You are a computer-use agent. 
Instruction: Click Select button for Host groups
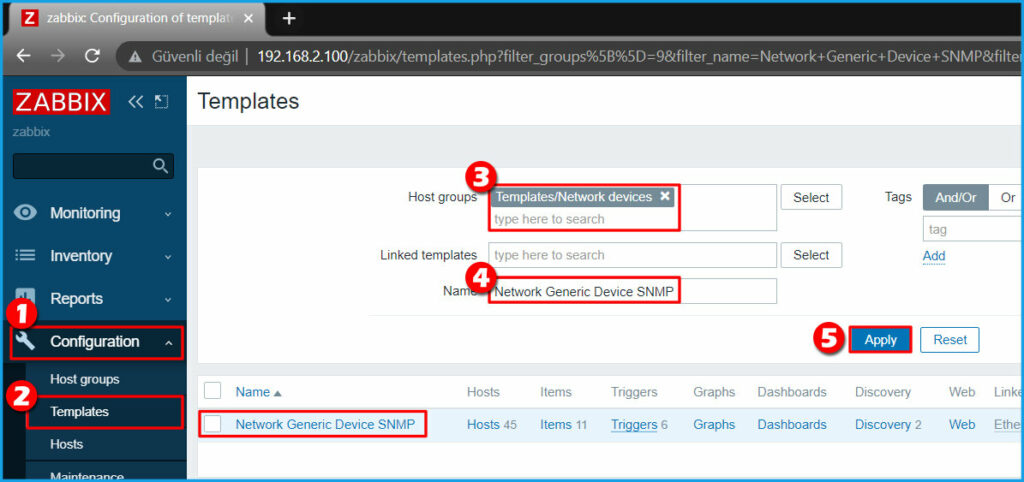tap(811, 197)
